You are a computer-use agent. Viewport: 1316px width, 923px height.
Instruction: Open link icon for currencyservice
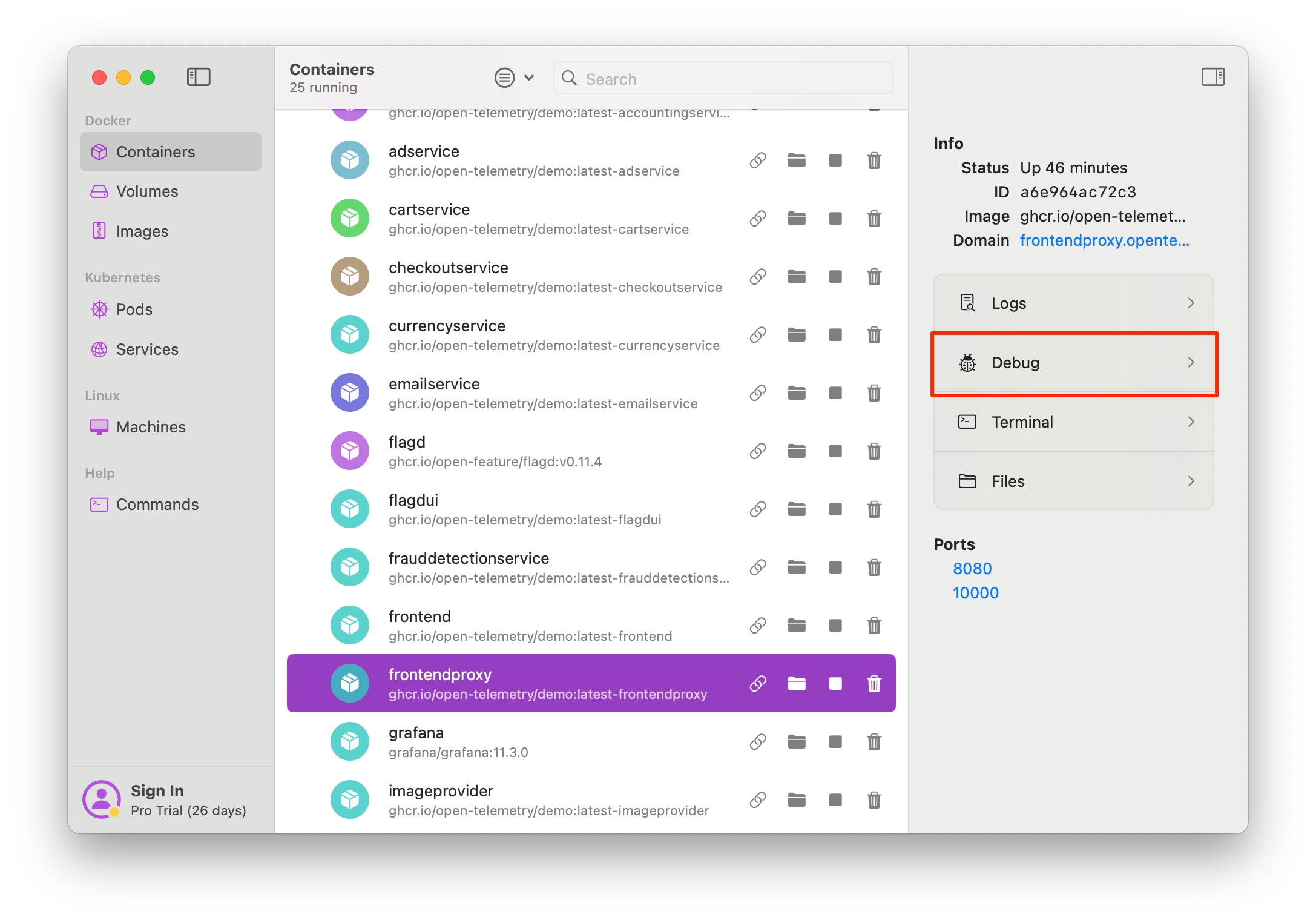coord(758,335)
